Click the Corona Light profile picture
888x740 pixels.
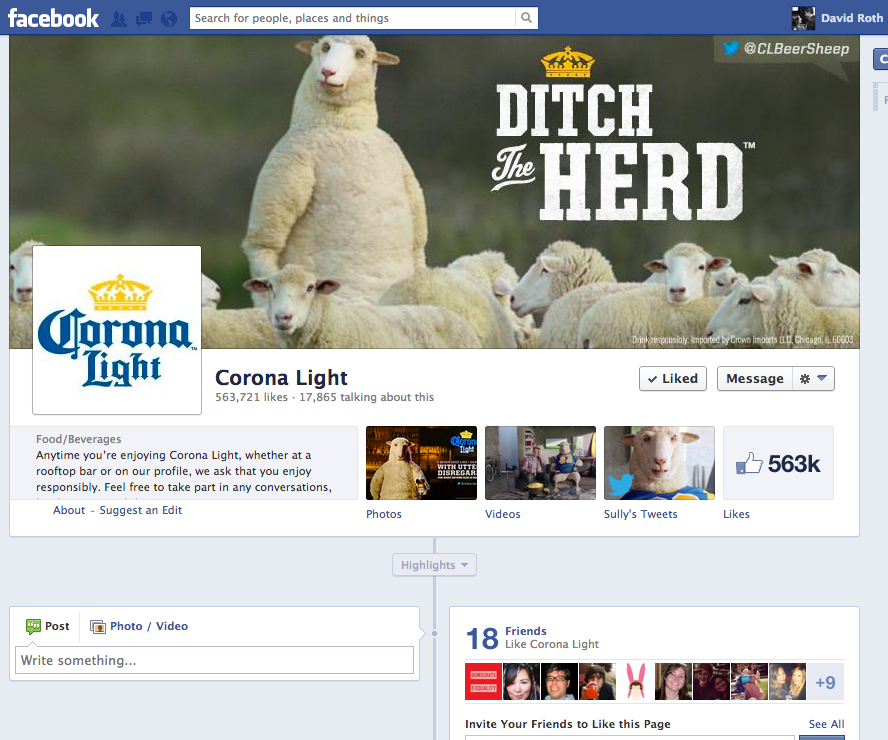[x=117, y=330]
